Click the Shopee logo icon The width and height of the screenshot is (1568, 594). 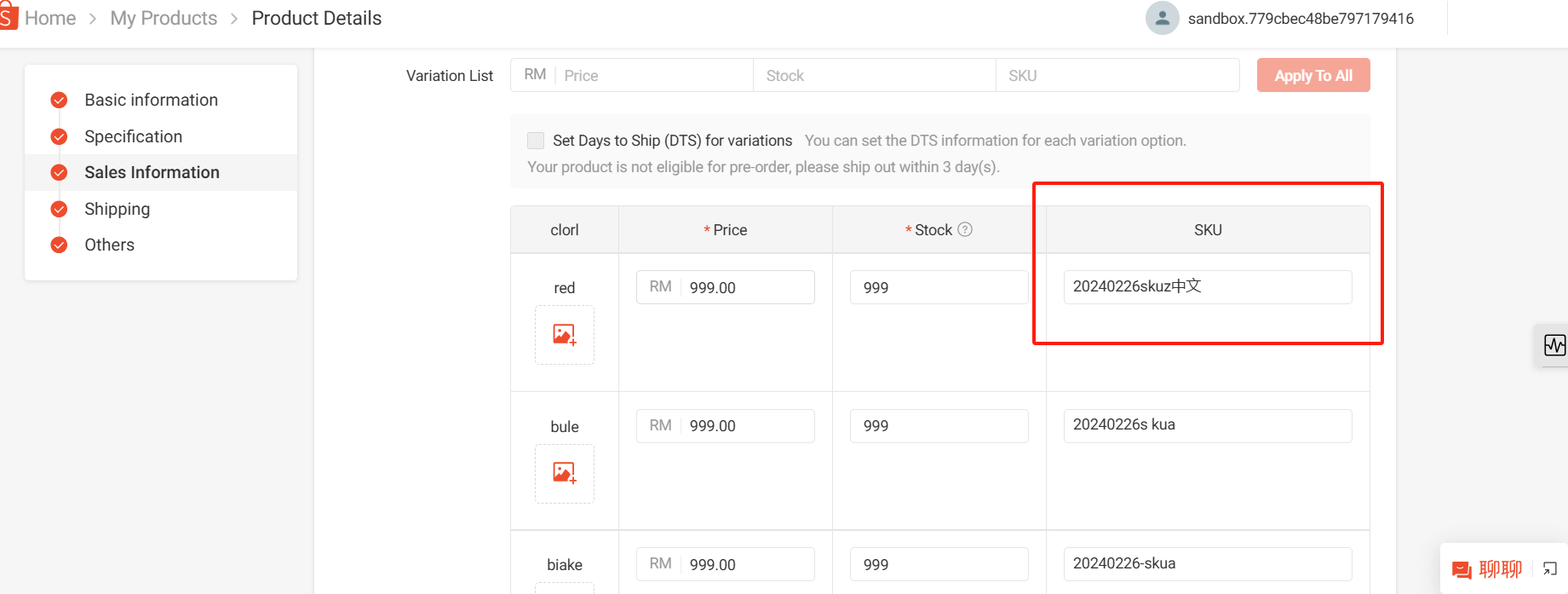pyautogui.click(x=8, y=17)
